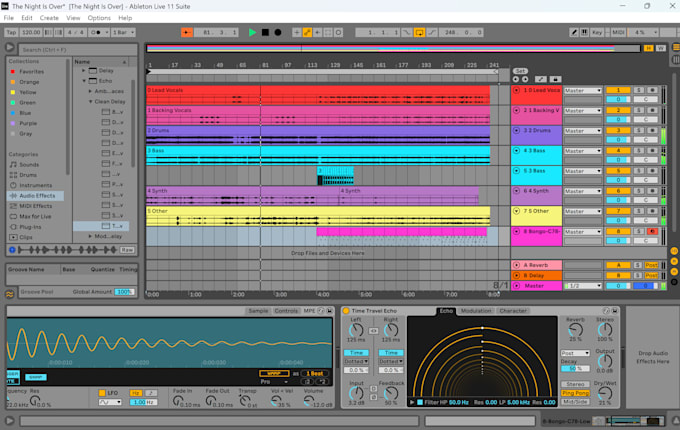Click the browser search field
The image size is (680, 430).
[x=78, y=50]
